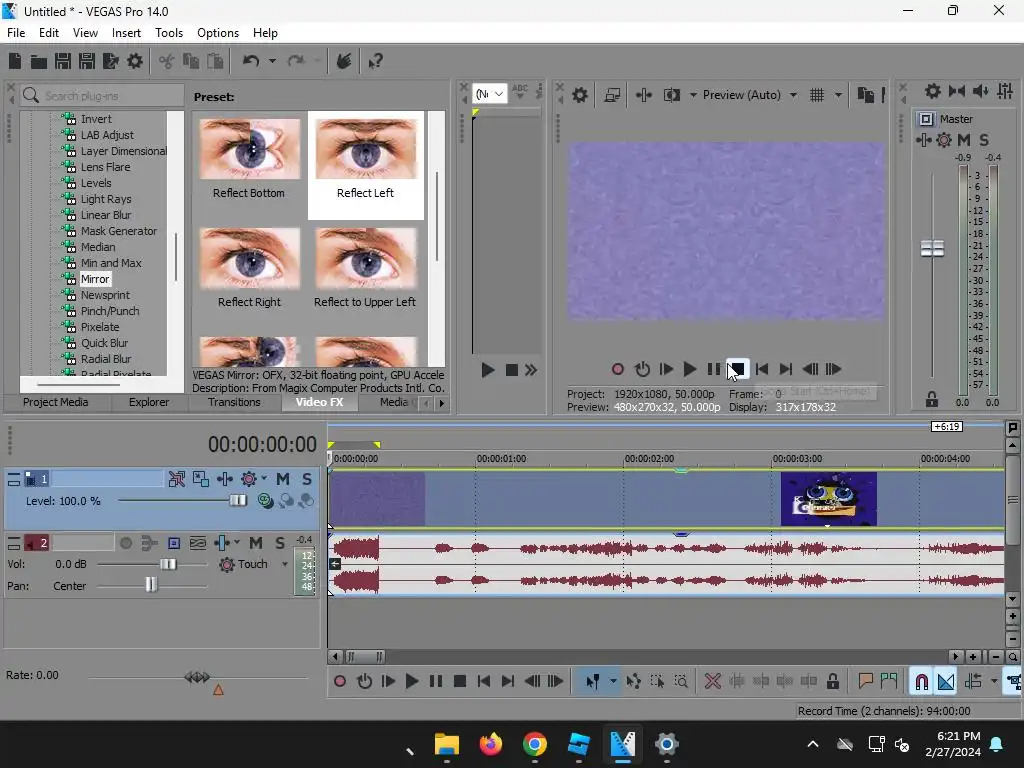Select the Zoom Edit Tool
Viewport: 1024px width, 768px height.
[x=680, y=682]
